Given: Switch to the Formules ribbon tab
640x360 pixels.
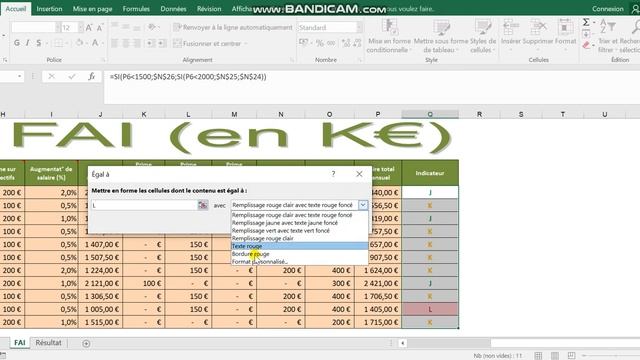Looking at the screenshot, I should pyautogui.click(x=136, y=9).
